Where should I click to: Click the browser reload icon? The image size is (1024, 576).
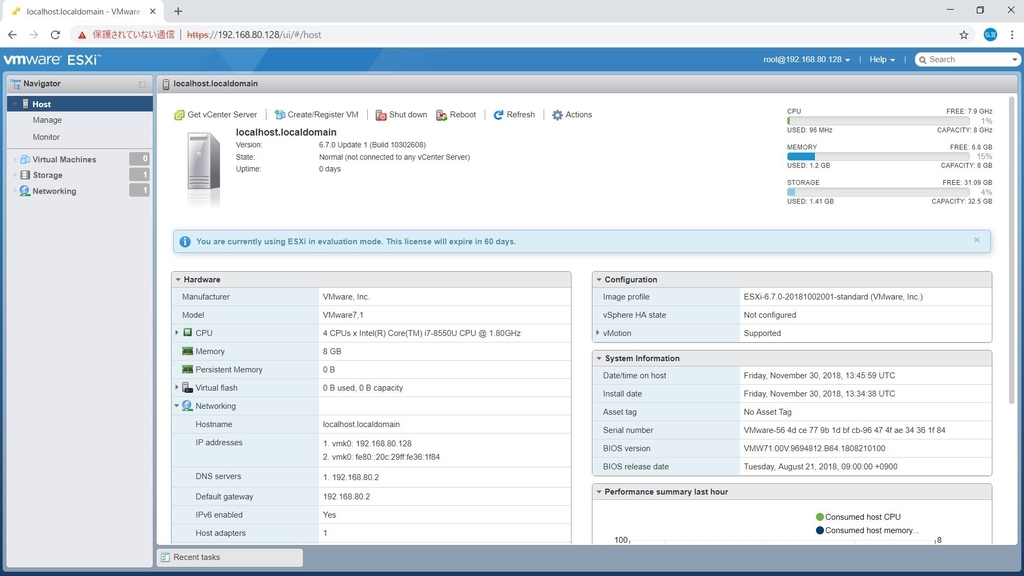pos(56,35)
